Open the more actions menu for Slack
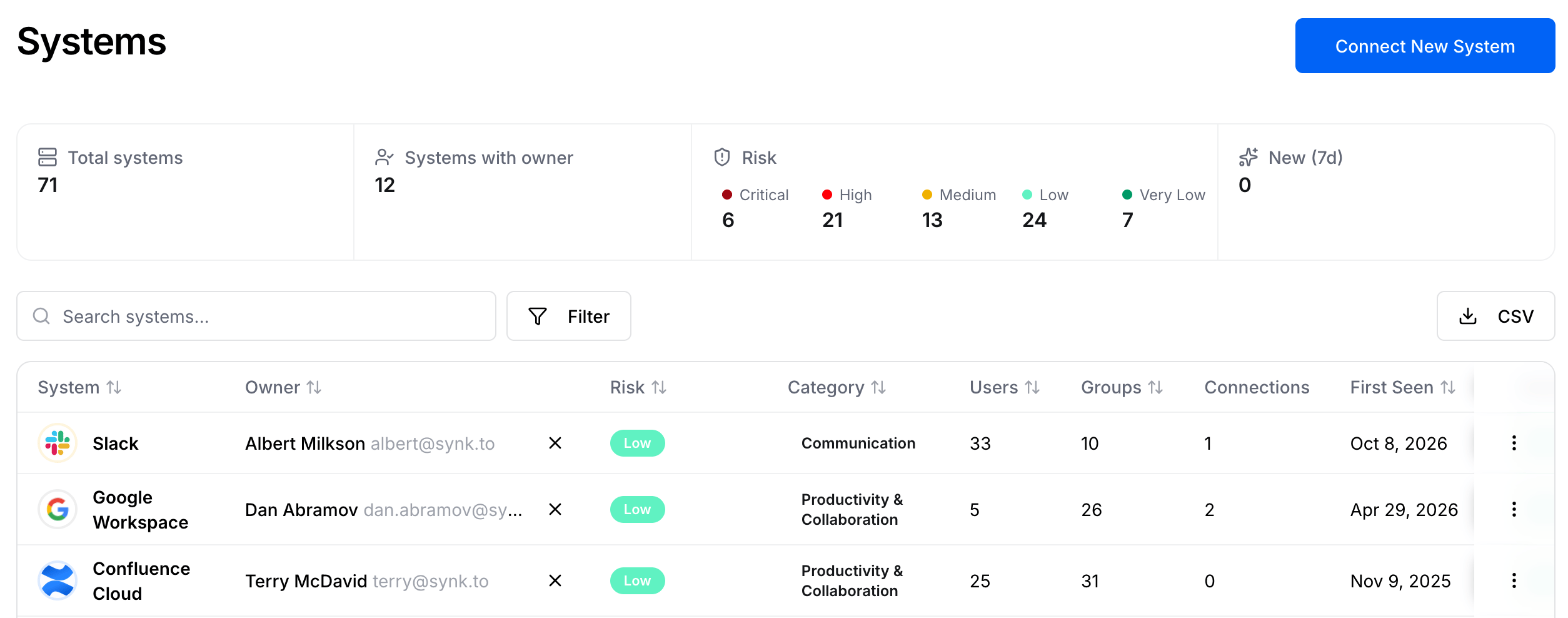The height and width of the screenshot is (618, 1568). (x=1514, y=443)
